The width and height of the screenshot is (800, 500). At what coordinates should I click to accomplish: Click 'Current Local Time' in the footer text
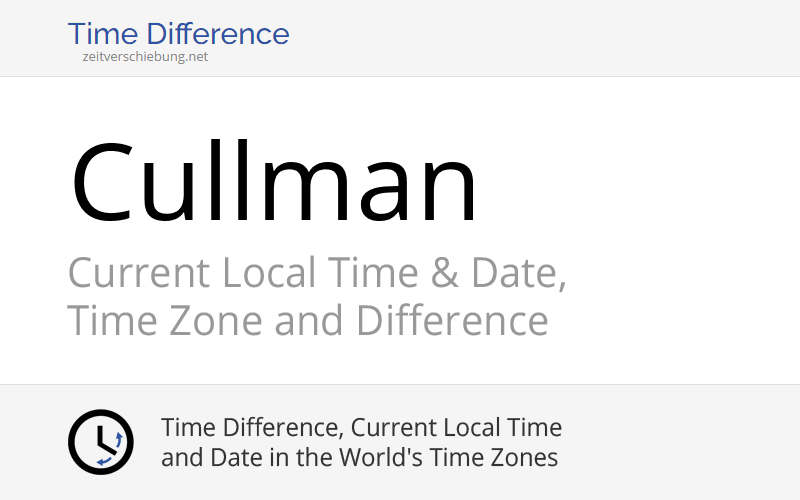(455, 428)
